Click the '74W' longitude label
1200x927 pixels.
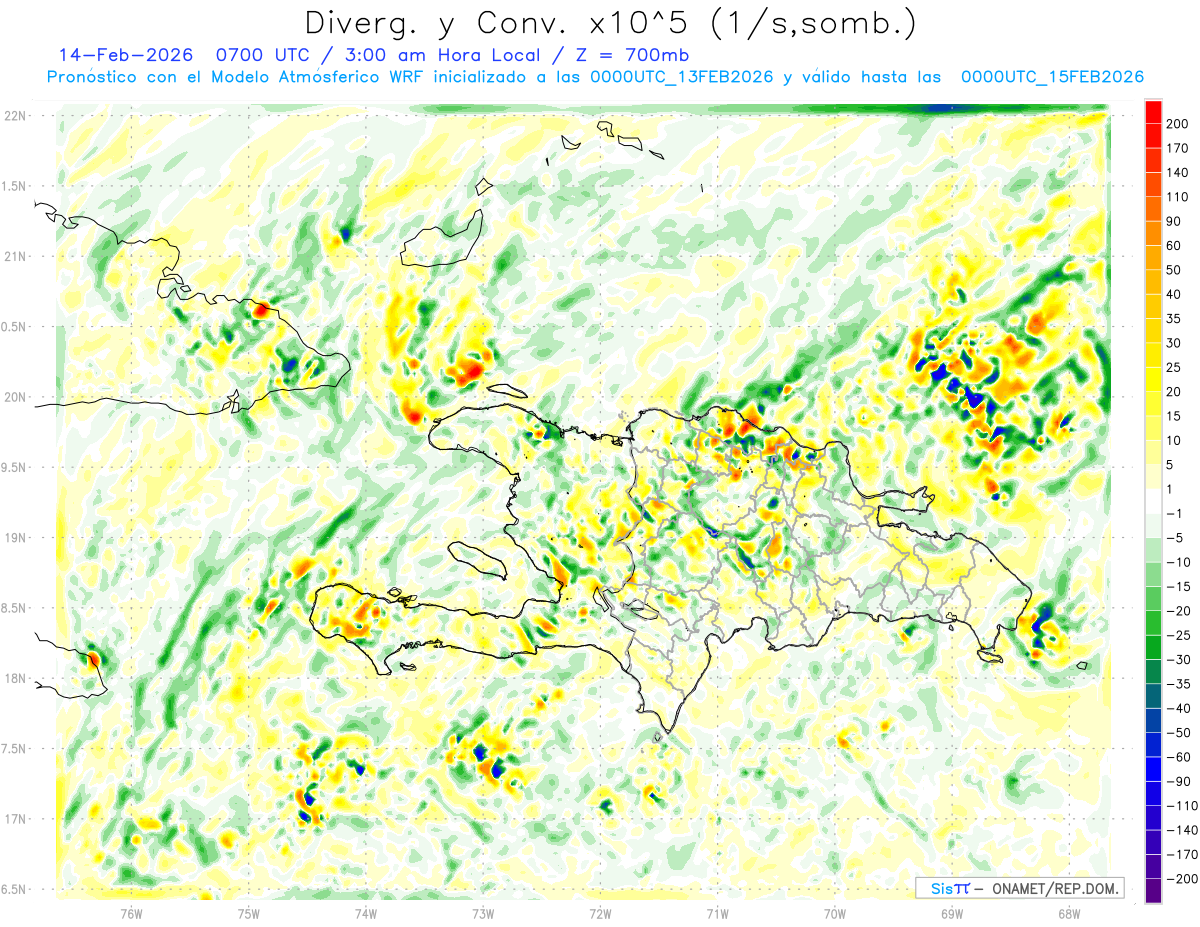point(366,912)
